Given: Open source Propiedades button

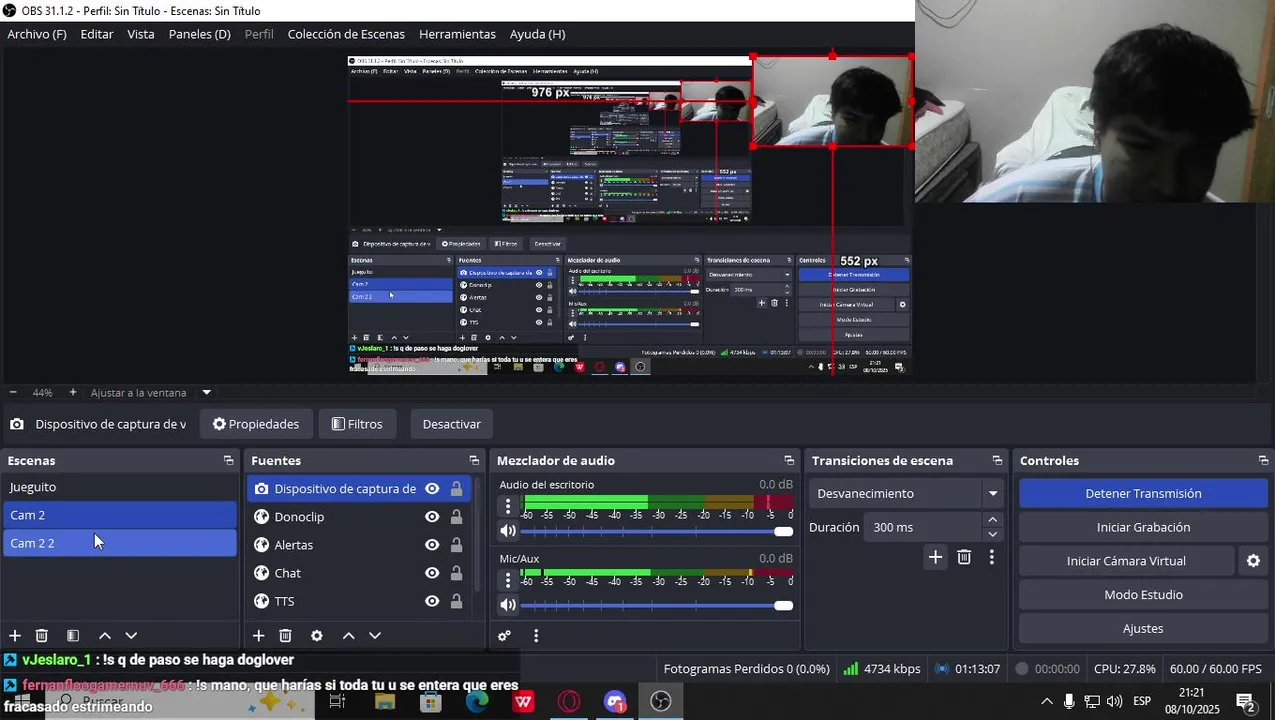Looking at the screenshot, I should 256,424.
